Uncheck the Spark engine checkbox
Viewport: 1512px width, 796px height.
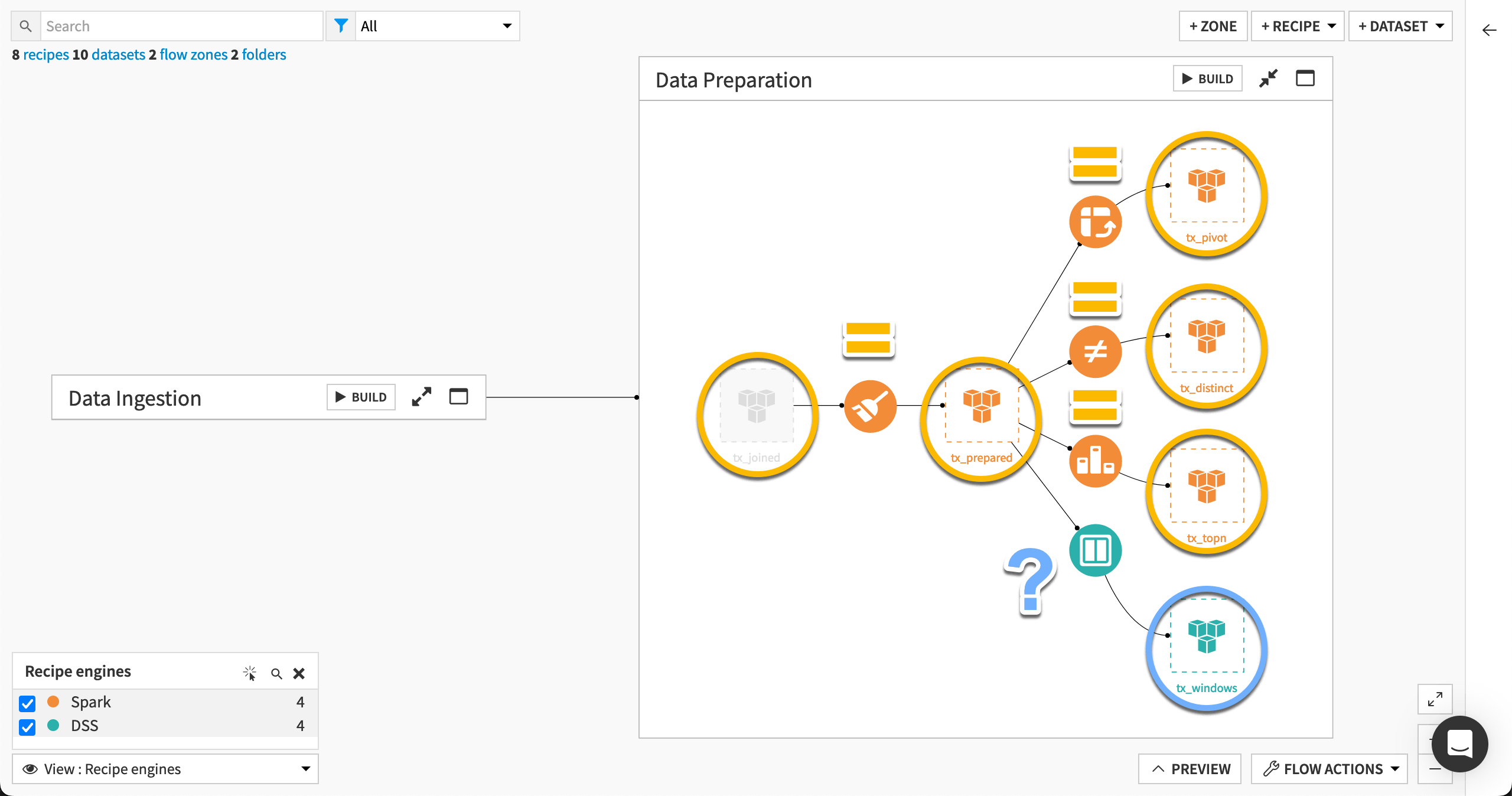pyautogui.click(x=27, y=703)
